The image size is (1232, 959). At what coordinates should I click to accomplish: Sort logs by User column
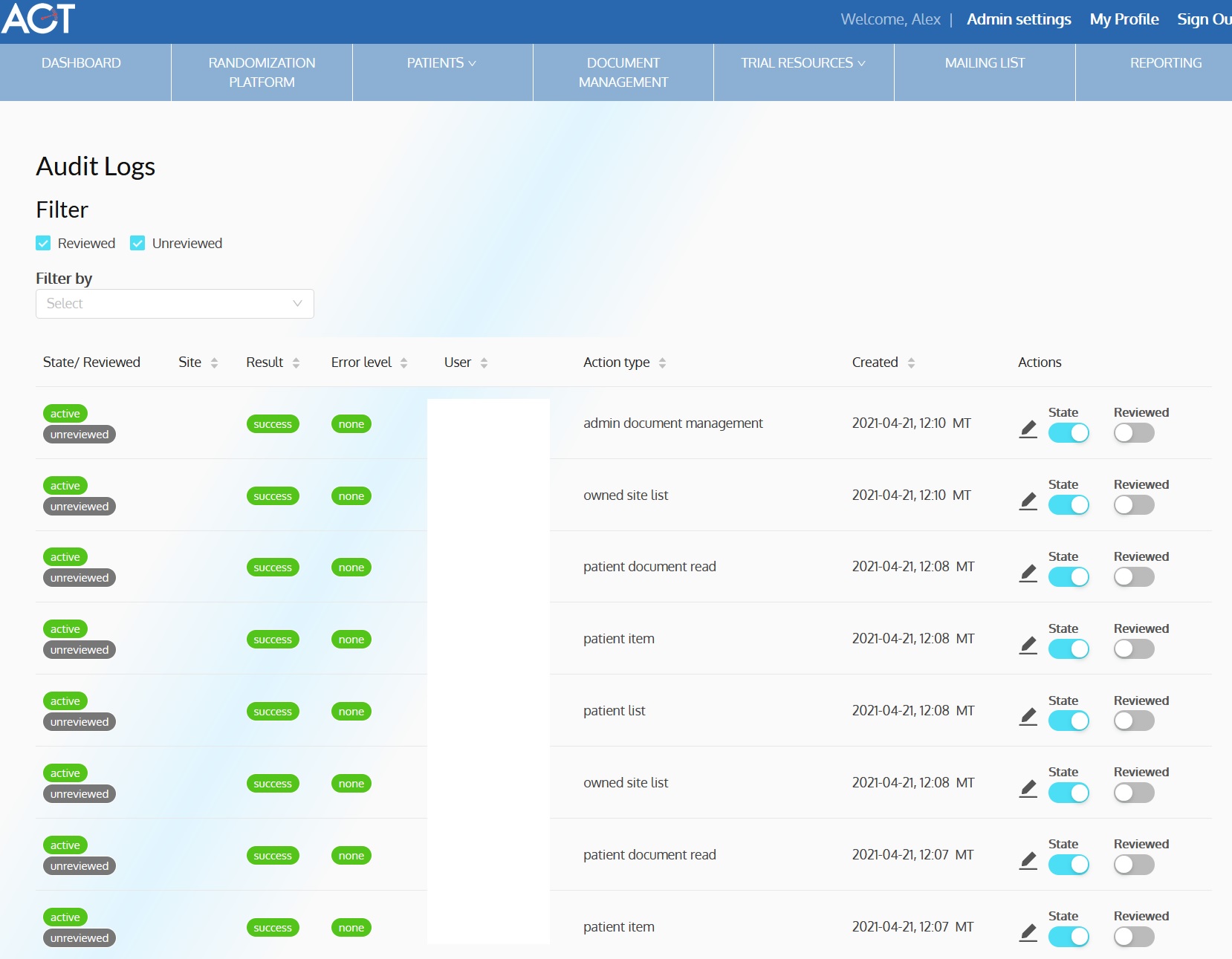[484, 363]
